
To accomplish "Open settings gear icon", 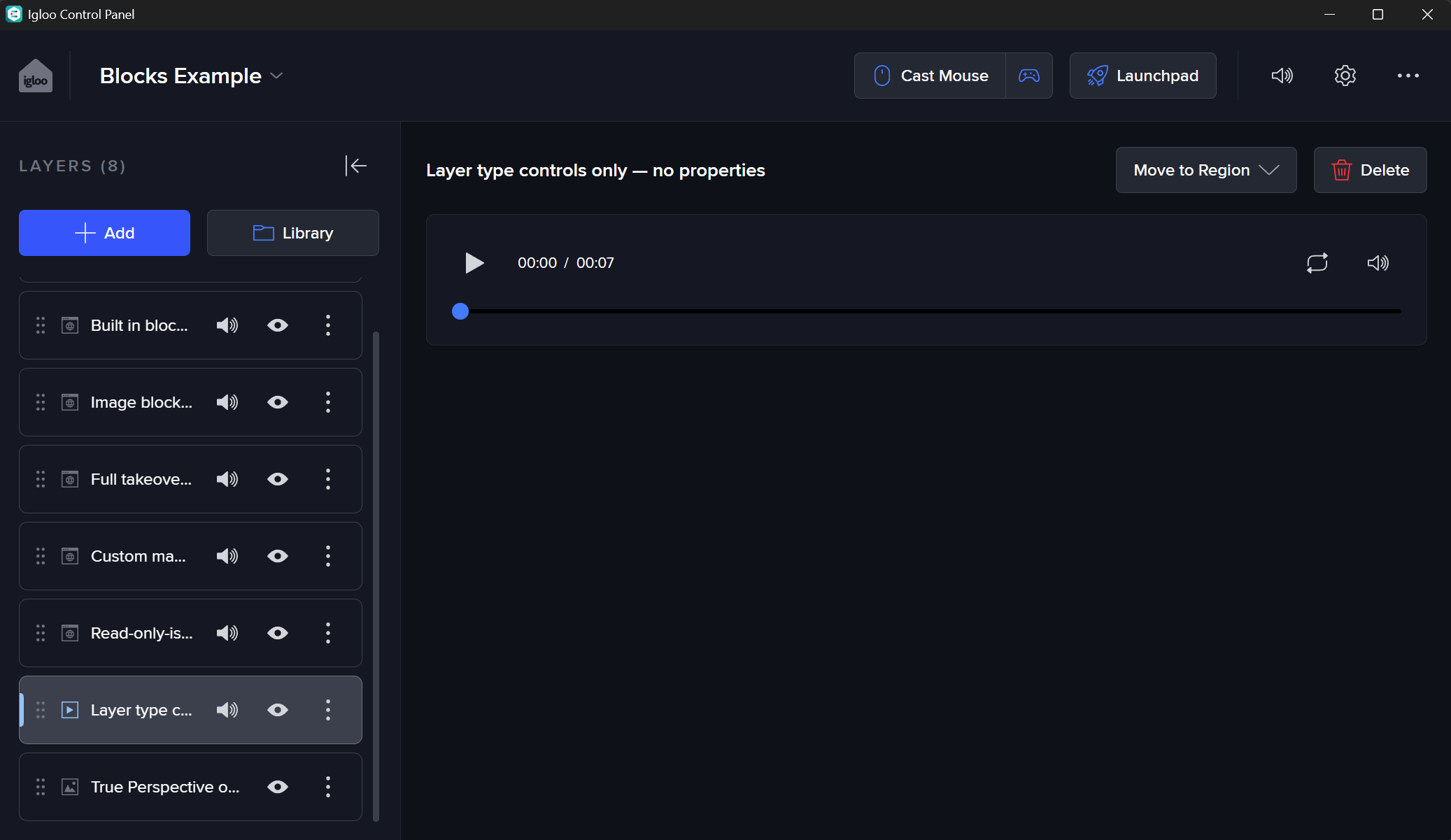I will 1345,76.
